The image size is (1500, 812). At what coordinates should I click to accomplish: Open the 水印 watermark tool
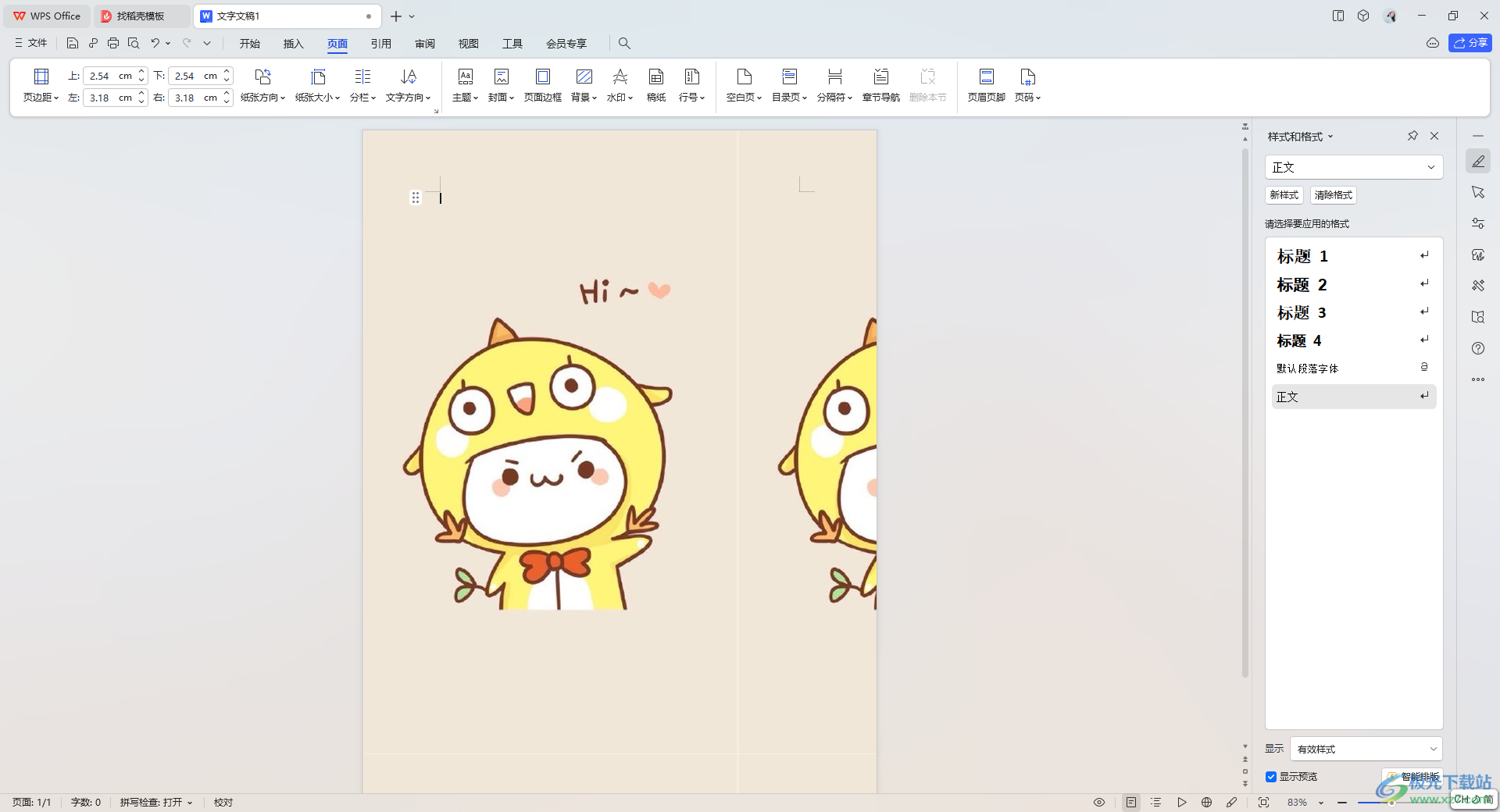pos(620,85)
